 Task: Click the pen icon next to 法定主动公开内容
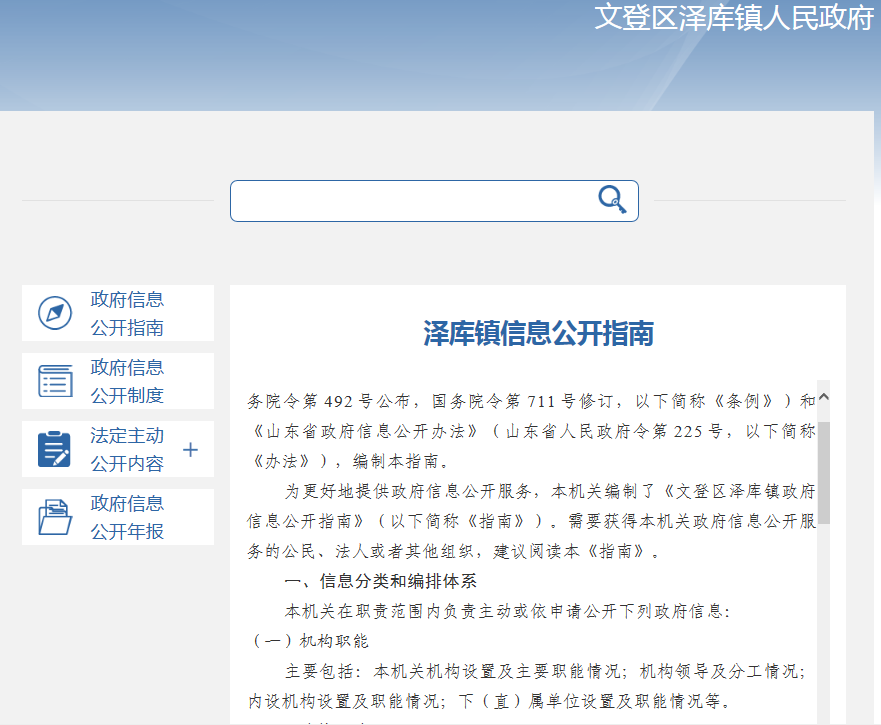[53, 448]
